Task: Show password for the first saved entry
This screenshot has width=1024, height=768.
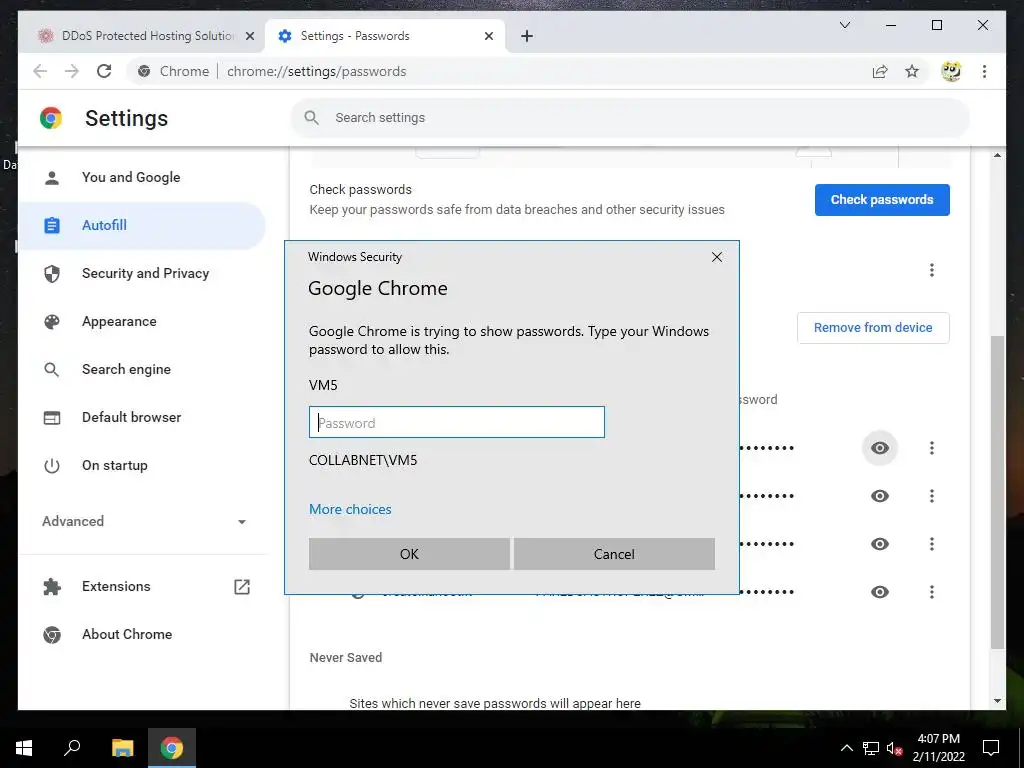Action: point(880,448)
